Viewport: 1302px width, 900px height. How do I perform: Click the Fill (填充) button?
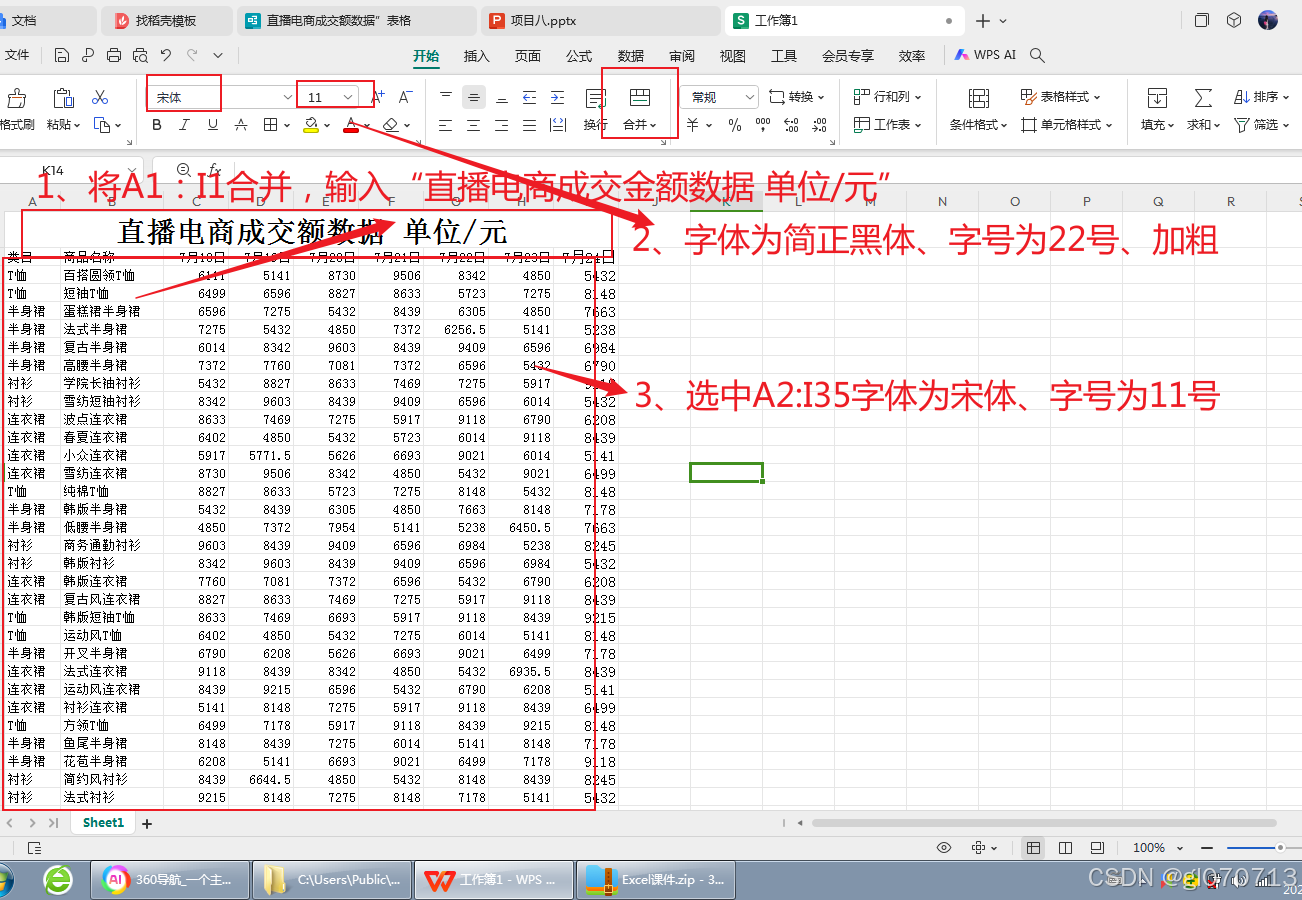(1157, 109)
